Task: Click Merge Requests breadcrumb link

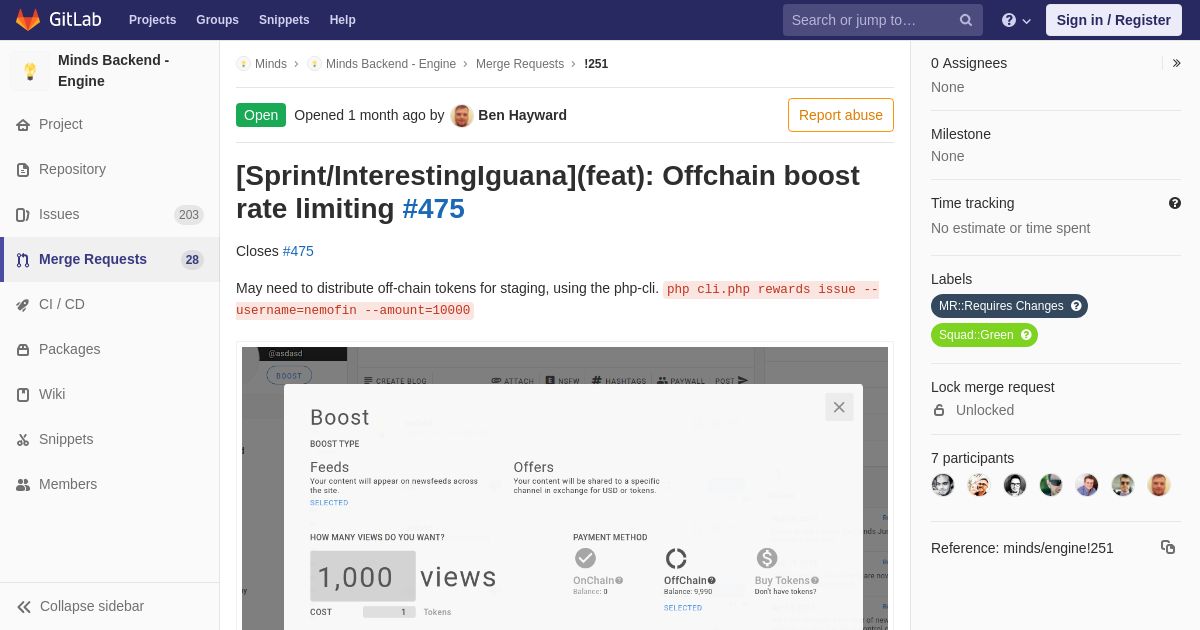Action: coord(520,64)
